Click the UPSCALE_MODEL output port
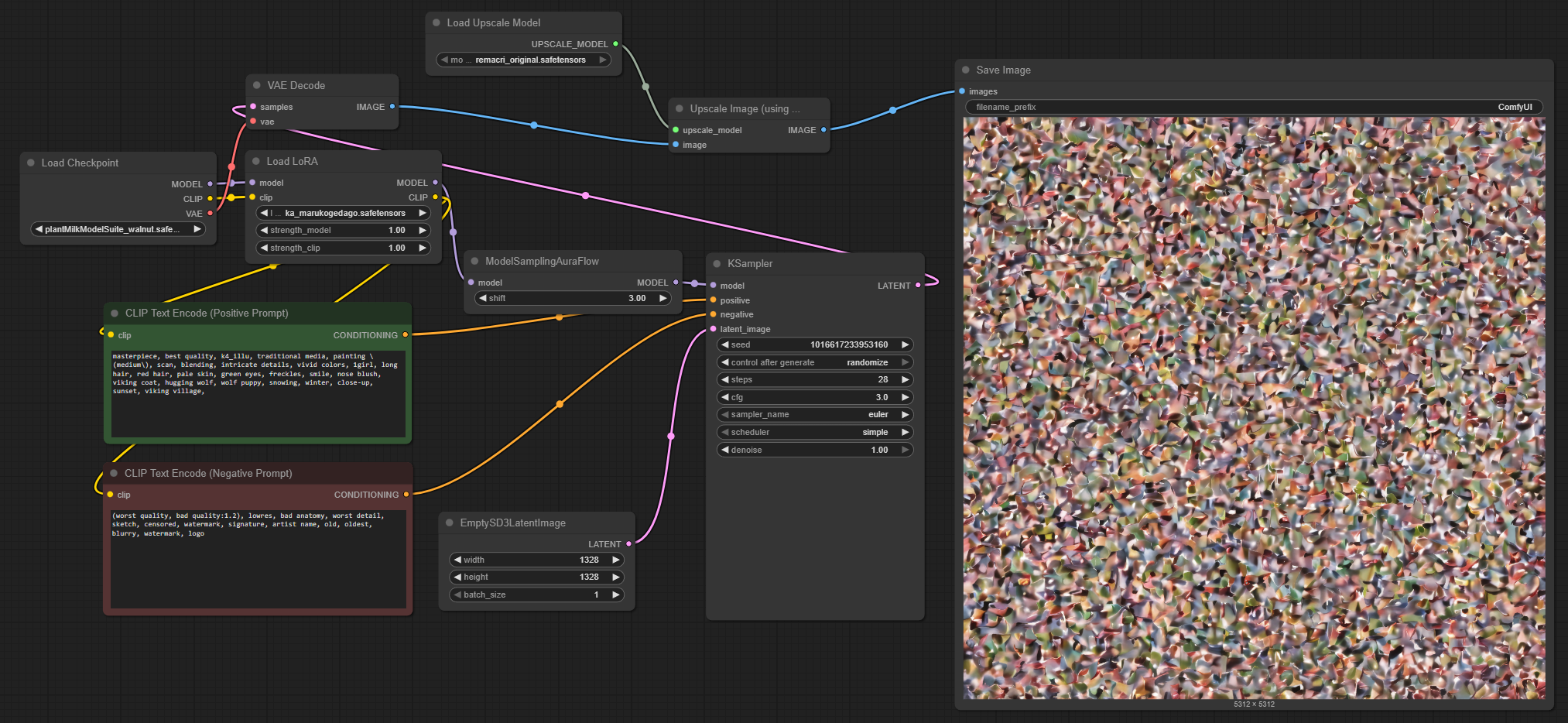This screenshot has width=1568, height=723. (x=615, y=44)
